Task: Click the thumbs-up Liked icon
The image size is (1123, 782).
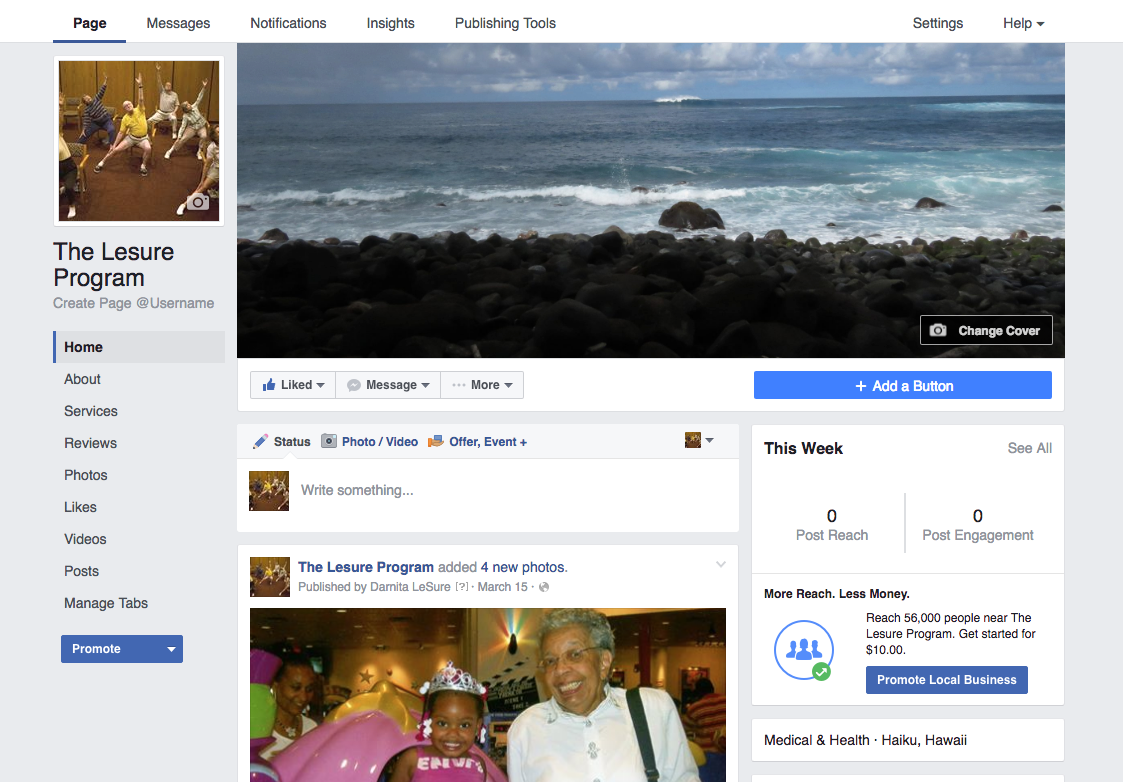Action: pos(269,385)
